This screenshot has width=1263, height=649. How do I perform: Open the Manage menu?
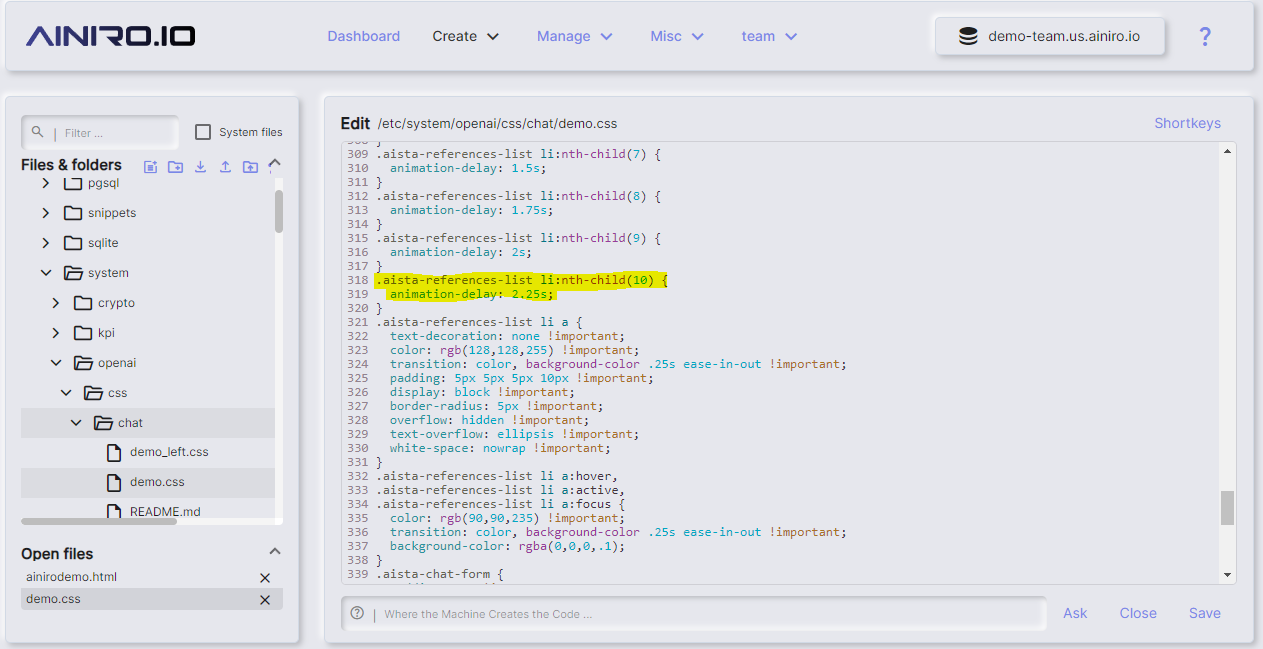coord(575,36)
